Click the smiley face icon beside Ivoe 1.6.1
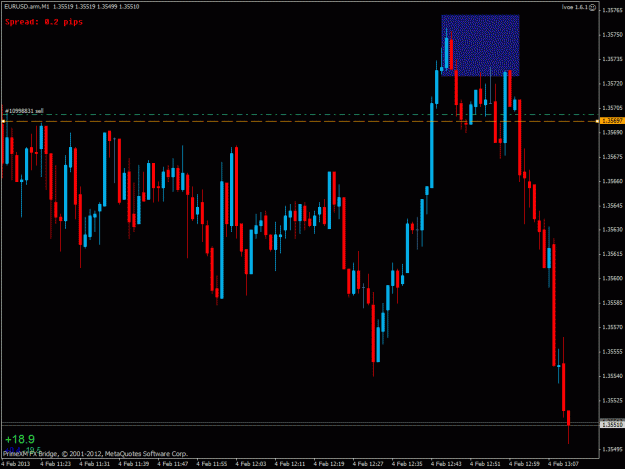Screen dimensions: 625x469 coord(592,8)
